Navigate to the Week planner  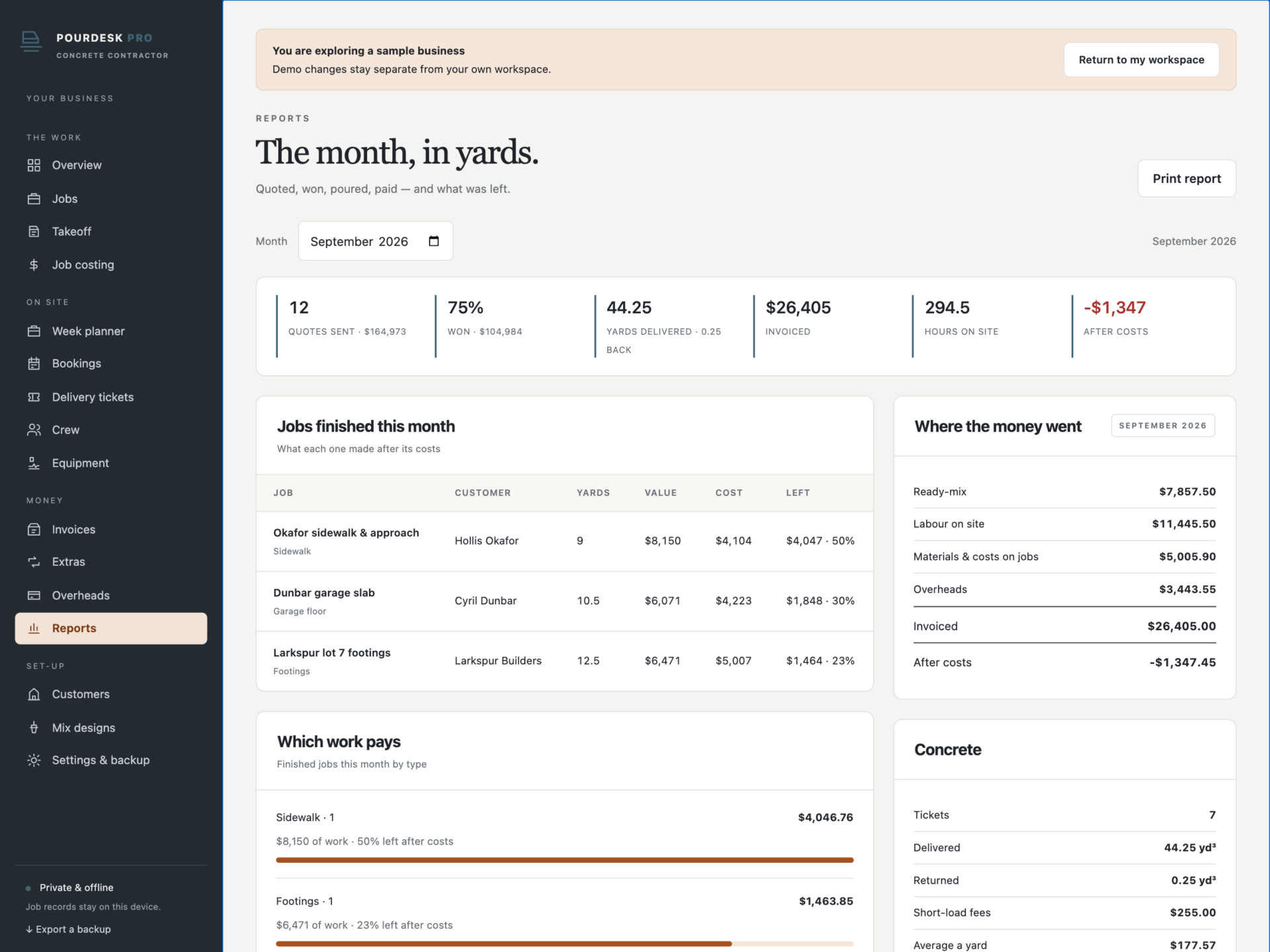(111, 331)
